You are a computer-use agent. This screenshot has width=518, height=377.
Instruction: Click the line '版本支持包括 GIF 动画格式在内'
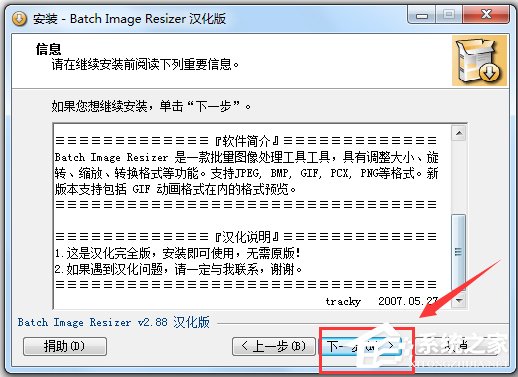(176, 189)
